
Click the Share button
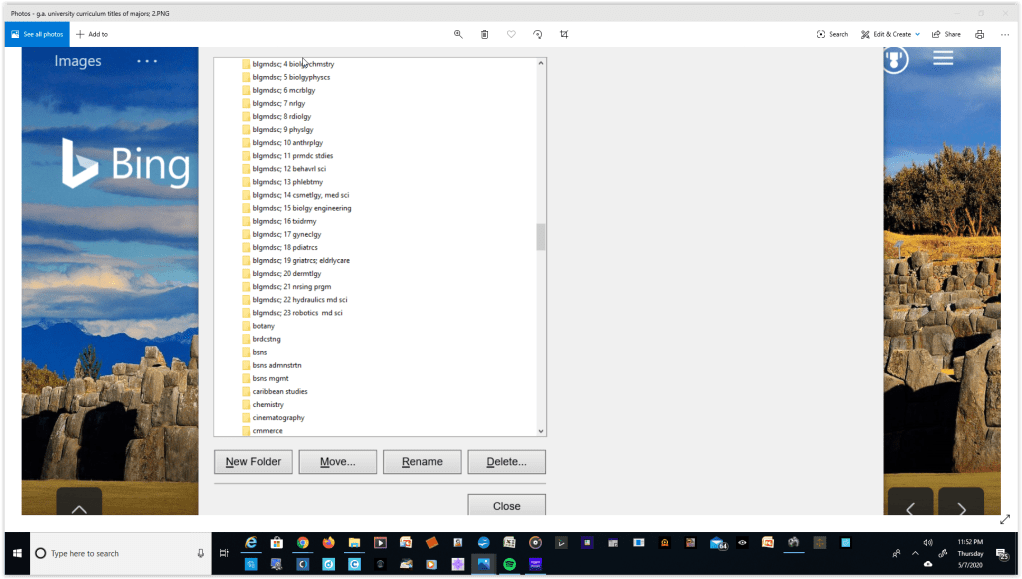[946, 34]
